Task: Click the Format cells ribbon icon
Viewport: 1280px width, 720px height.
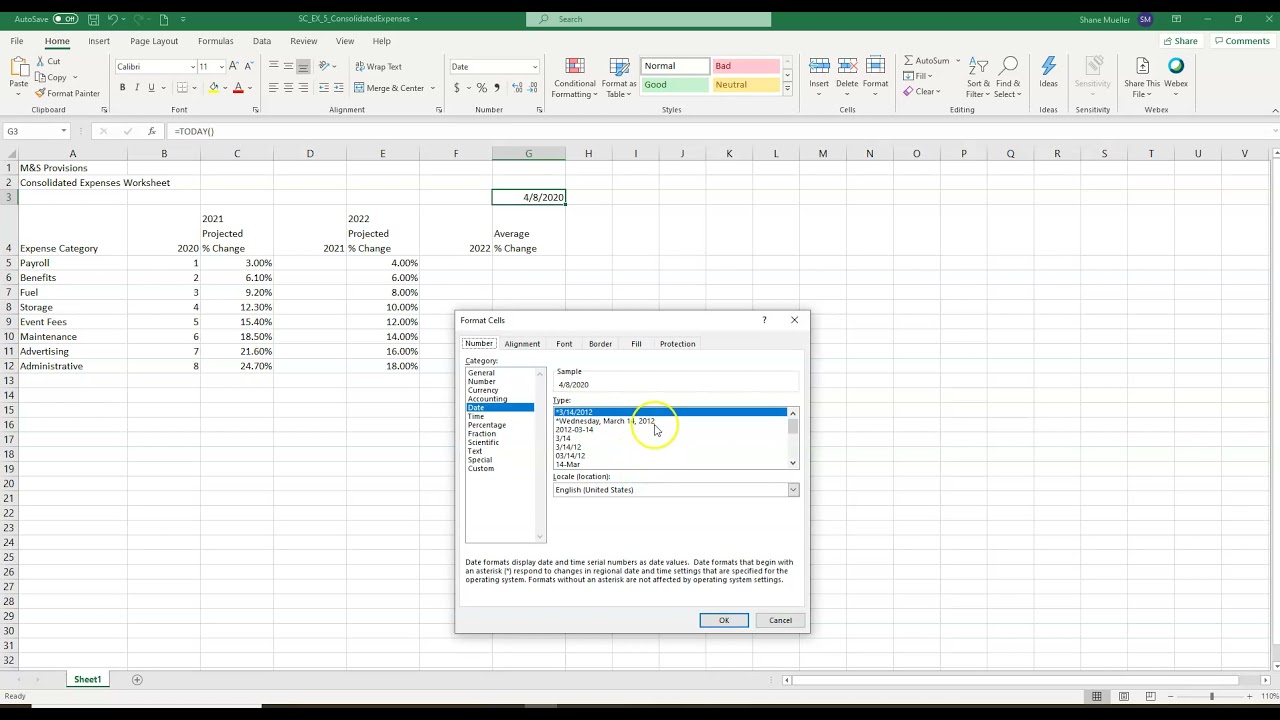Action: click(876, 67)
